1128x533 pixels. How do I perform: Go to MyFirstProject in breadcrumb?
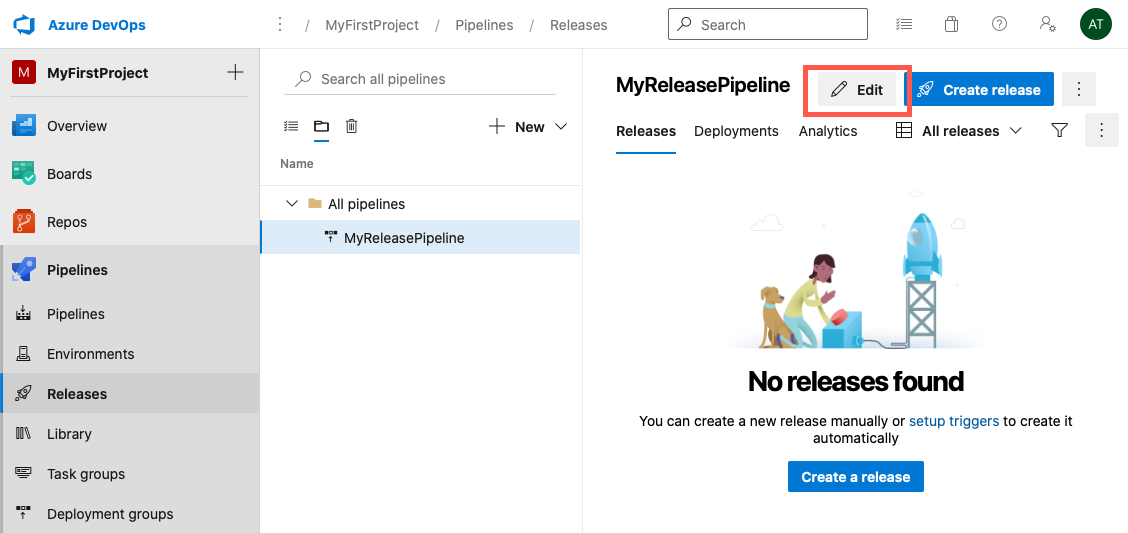tap(372, 25)
